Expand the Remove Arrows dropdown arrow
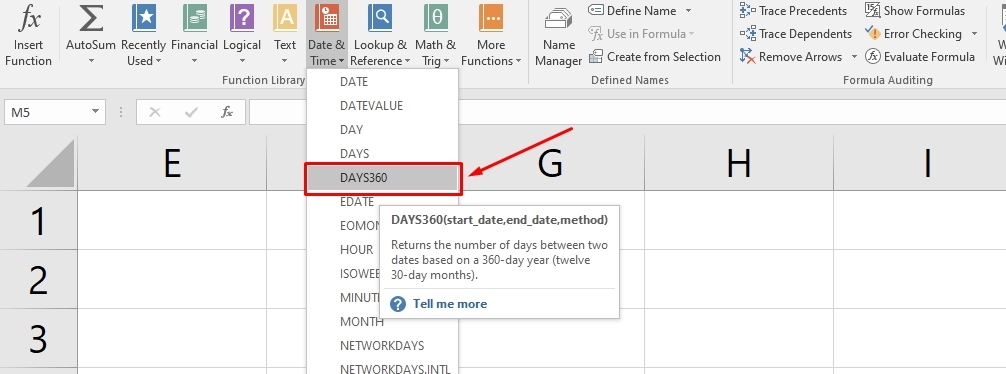 (x=854, y=57)
